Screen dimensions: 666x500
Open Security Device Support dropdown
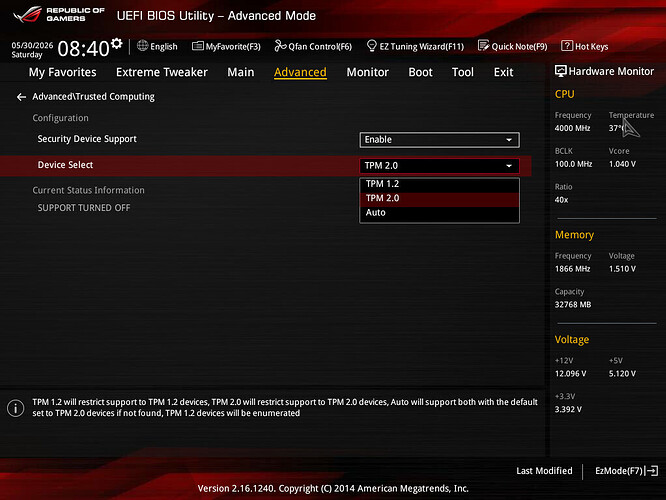coord(439,140)
